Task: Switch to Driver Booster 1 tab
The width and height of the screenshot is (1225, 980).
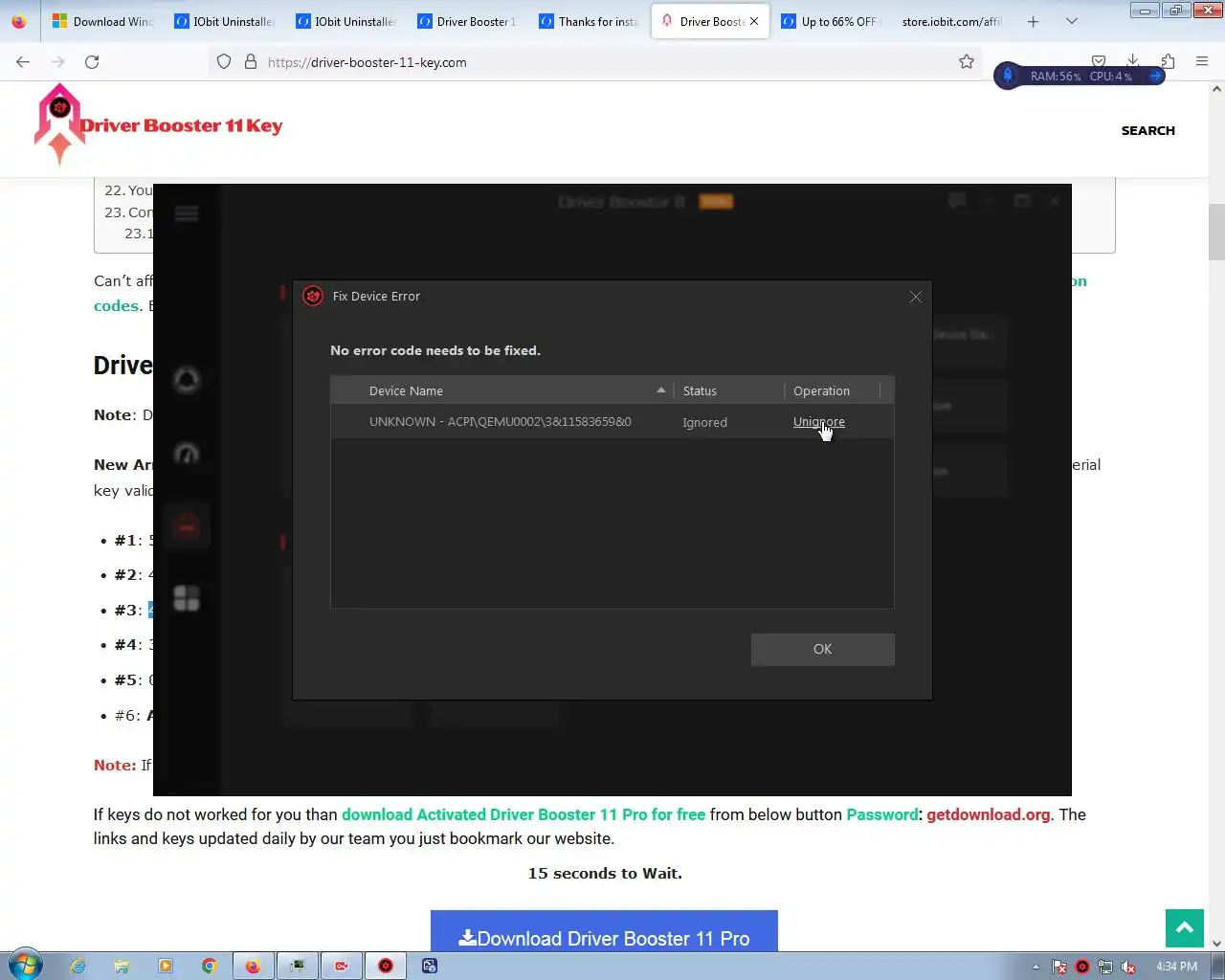Action: (465, 21)
